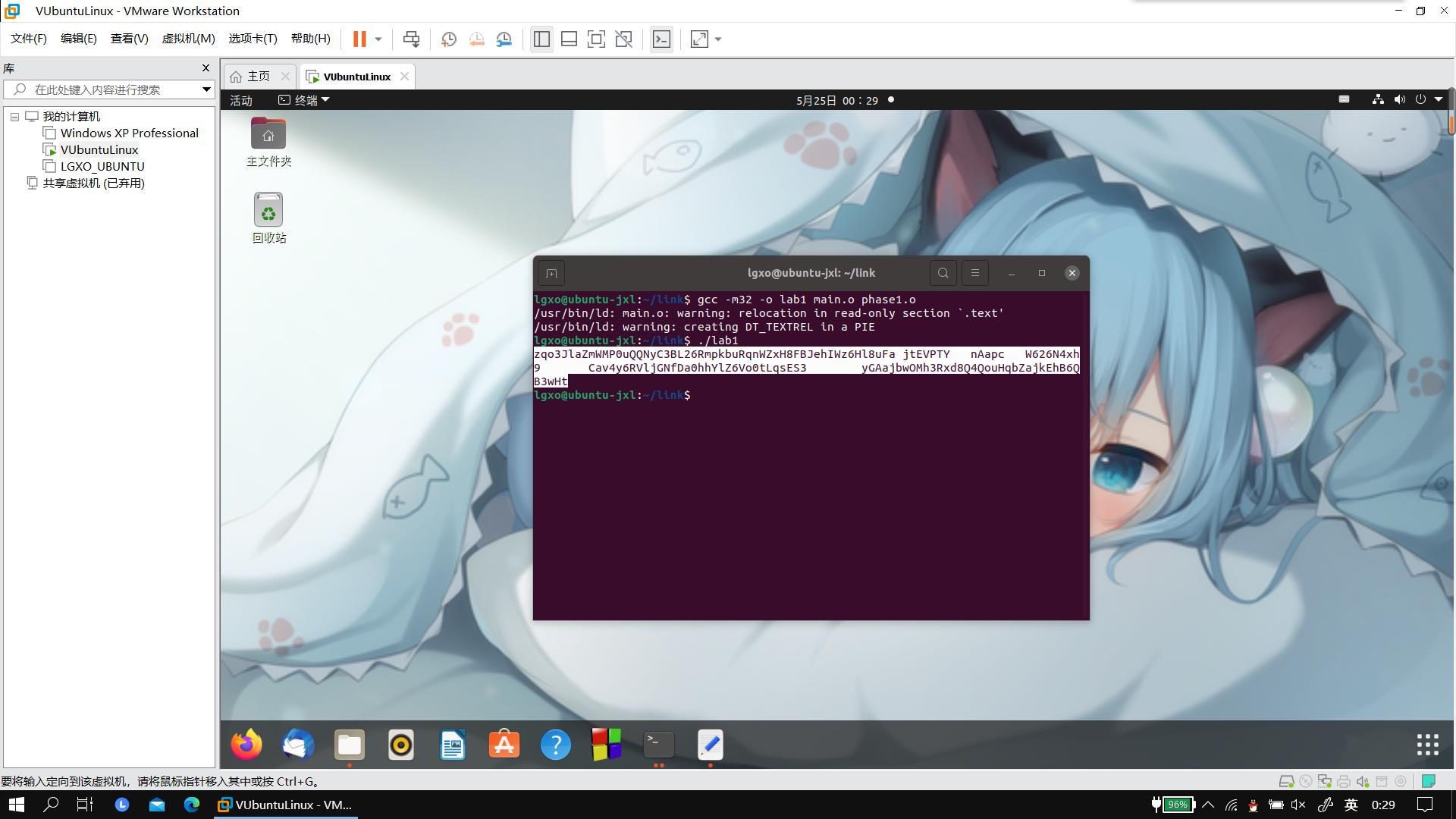Click the Windows taskbar search icon
Image resolution: width=1456 pixels, height=819 pixels.
click(51, 805)
